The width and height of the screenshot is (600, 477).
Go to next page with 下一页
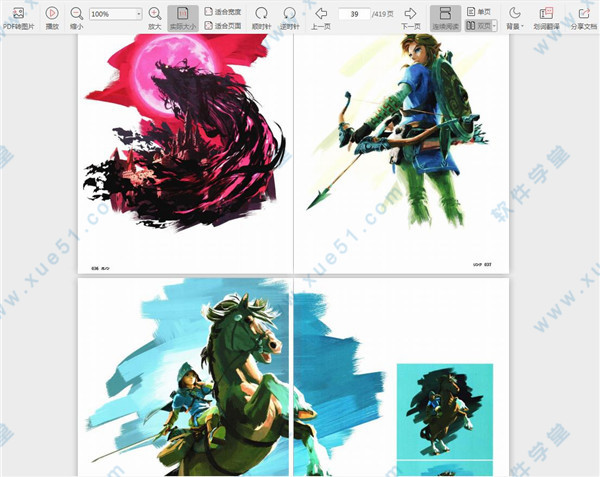tap(411, 18)
